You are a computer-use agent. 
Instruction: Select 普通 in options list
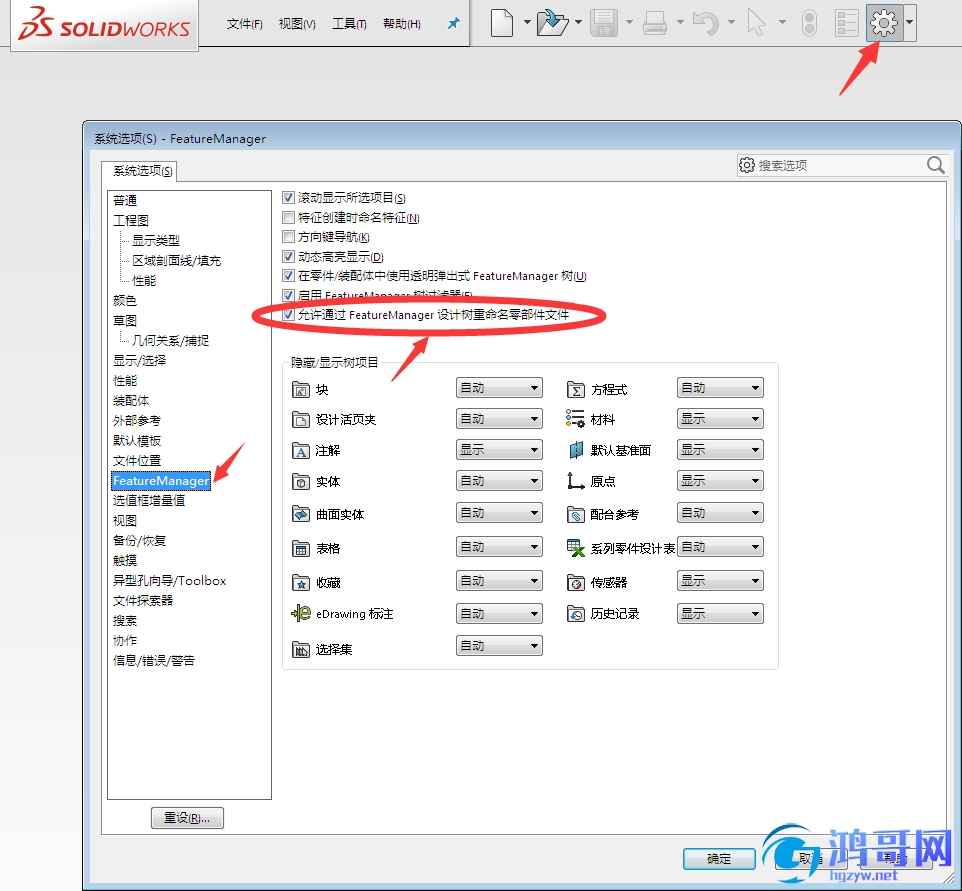(125, 200)
